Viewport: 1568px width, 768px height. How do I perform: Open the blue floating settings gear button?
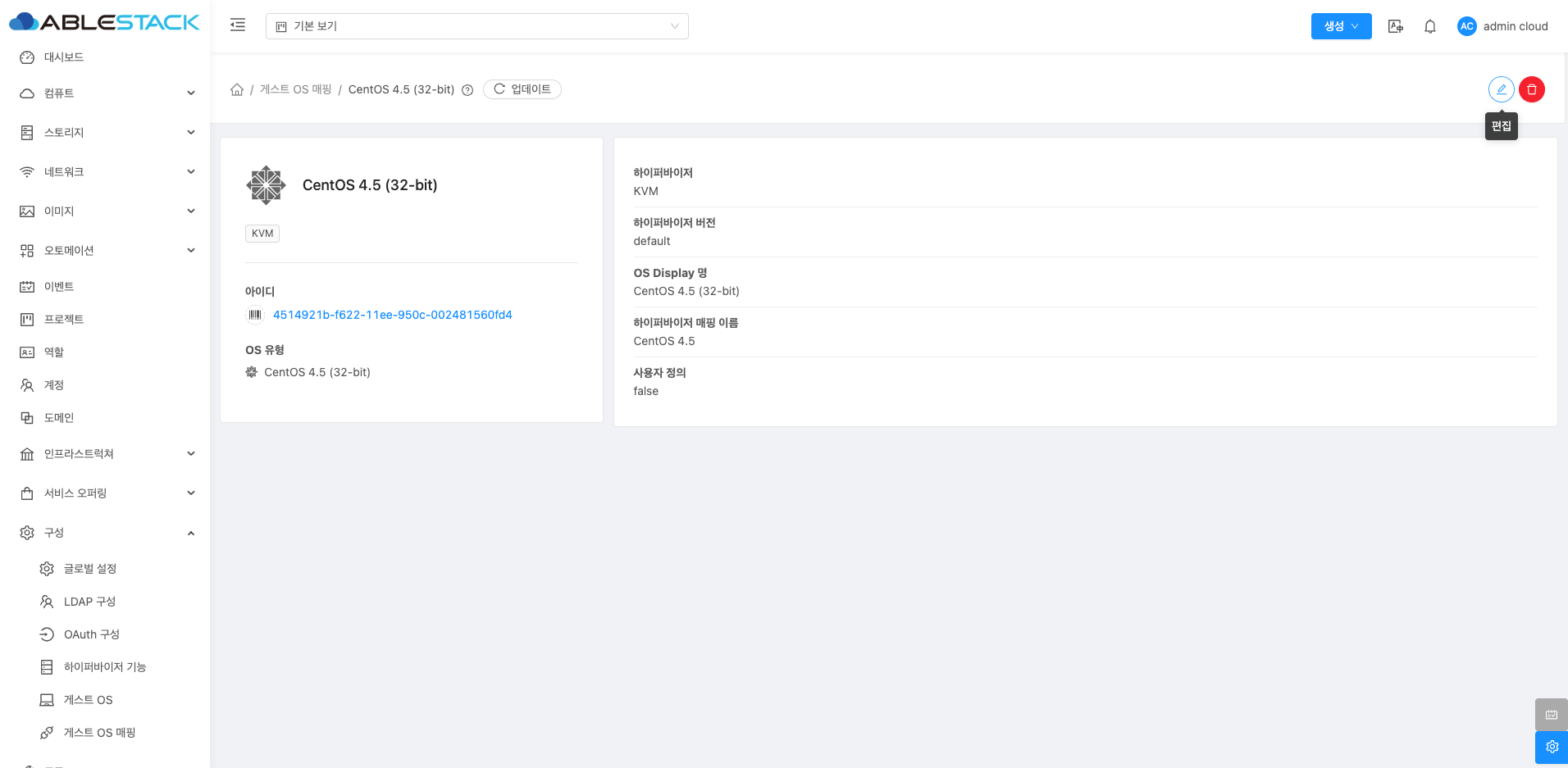[1552, 748]
